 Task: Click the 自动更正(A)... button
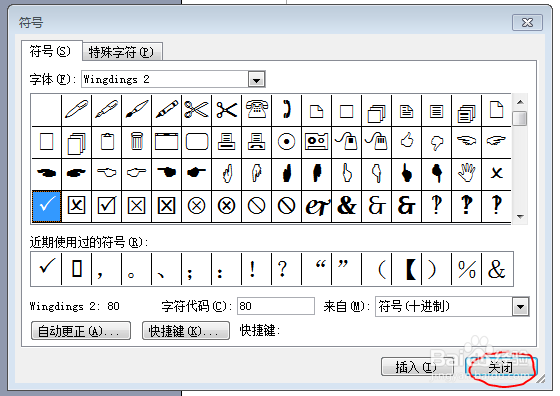pos(81,331)
